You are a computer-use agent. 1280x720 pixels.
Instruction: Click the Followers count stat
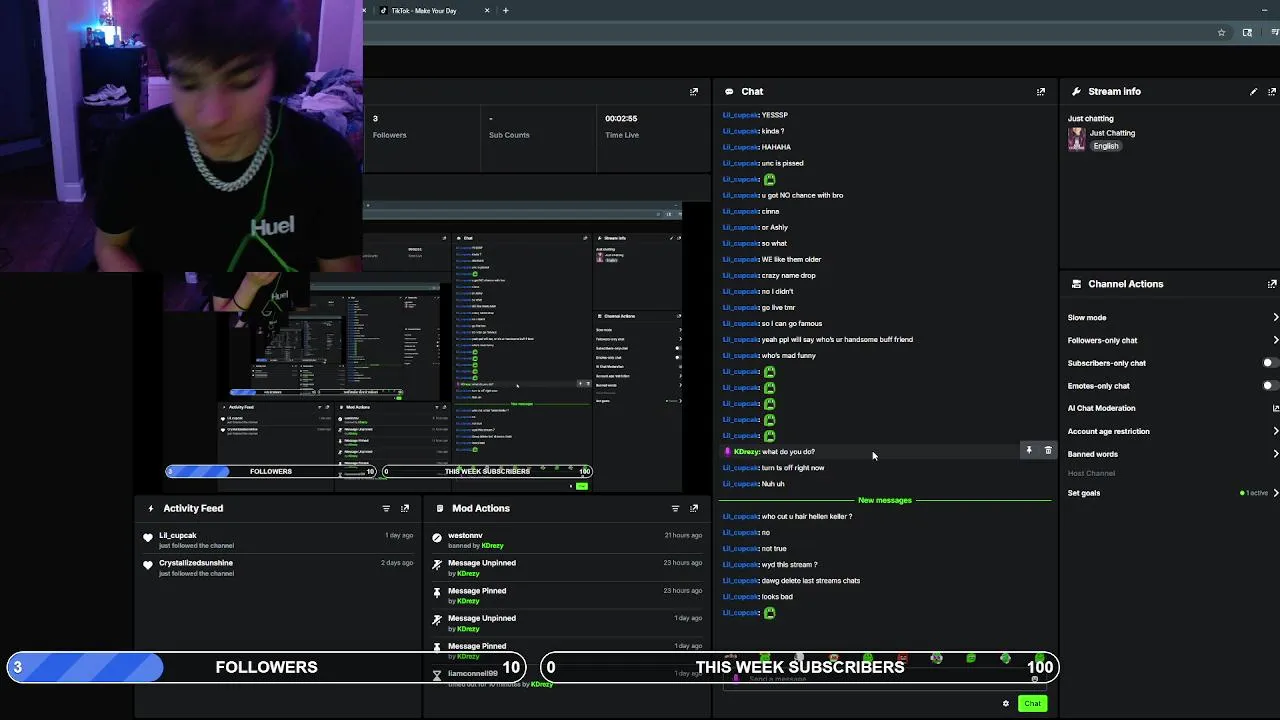pyautogui.click(x=389, y=126)
